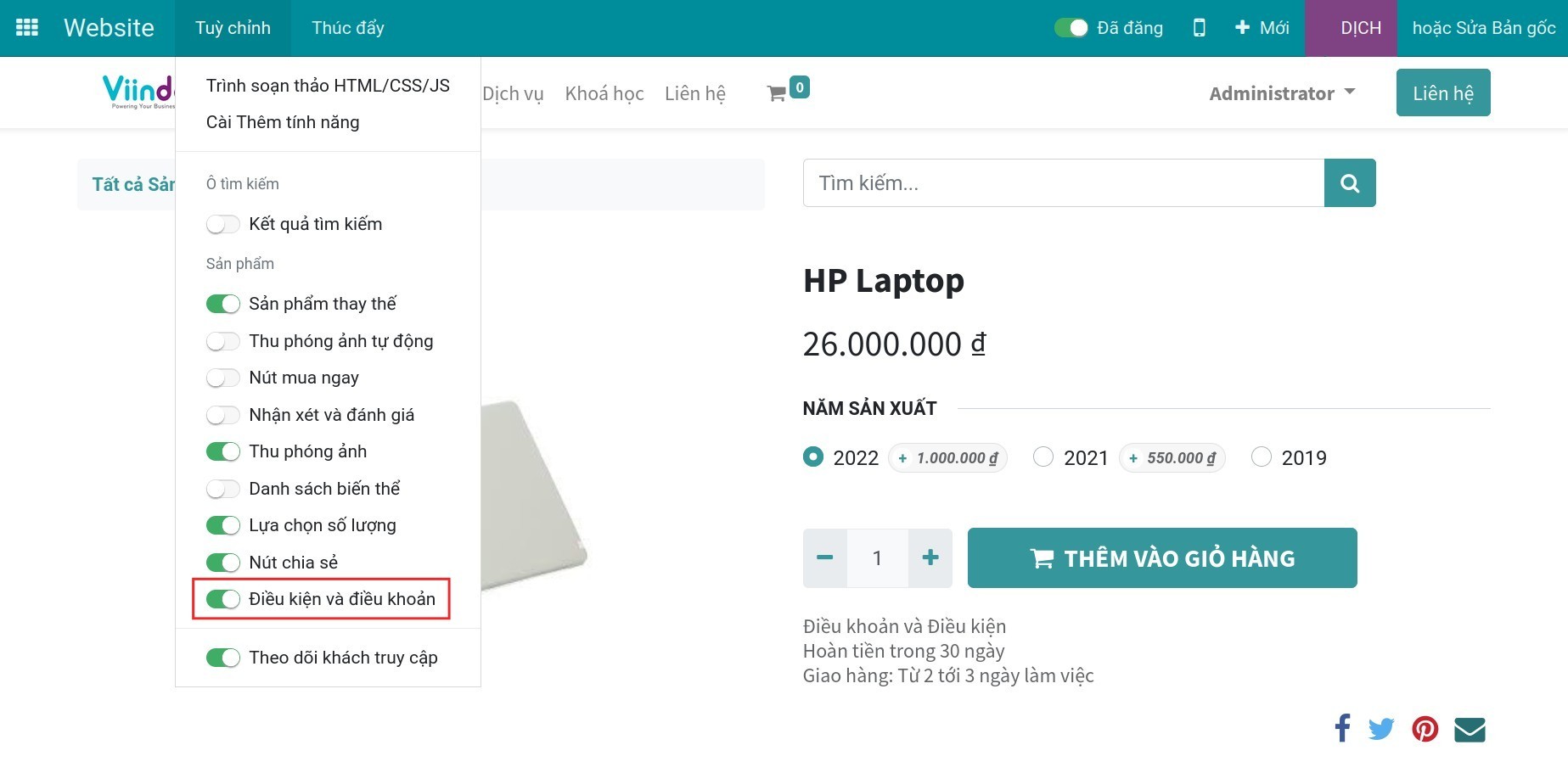1568x773 pixels.
Task: Click THÊM VÀO GIỎ HÀNG button
Action: coord(1161,558)
